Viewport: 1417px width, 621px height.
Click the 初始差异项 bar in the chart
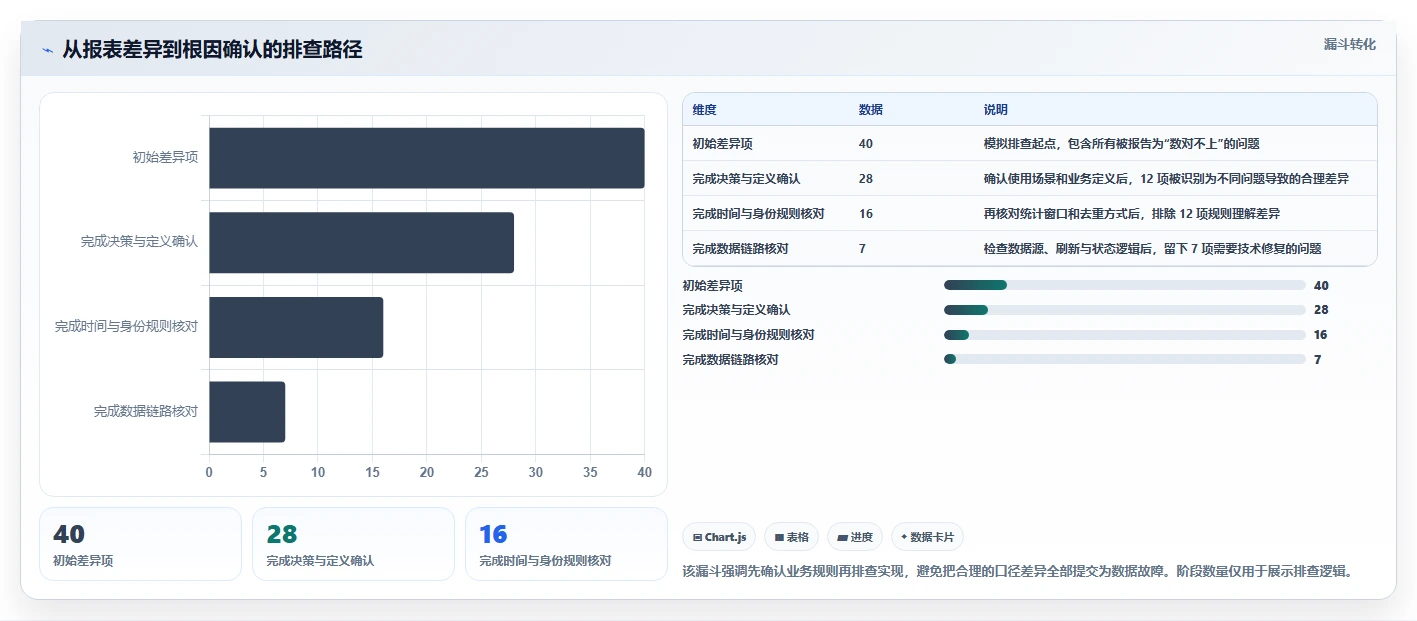pyautogui.click(x=426, y=158)
